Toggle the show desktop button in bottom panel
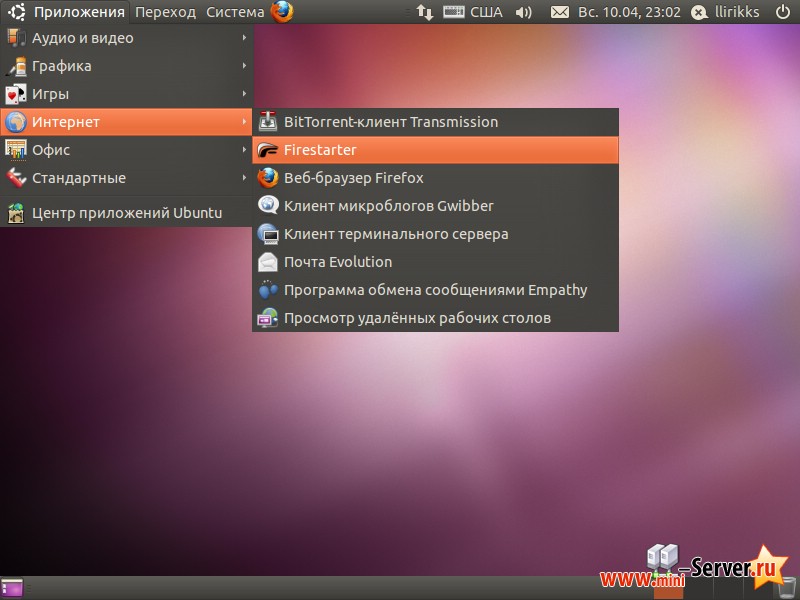 tap(10, 587)
